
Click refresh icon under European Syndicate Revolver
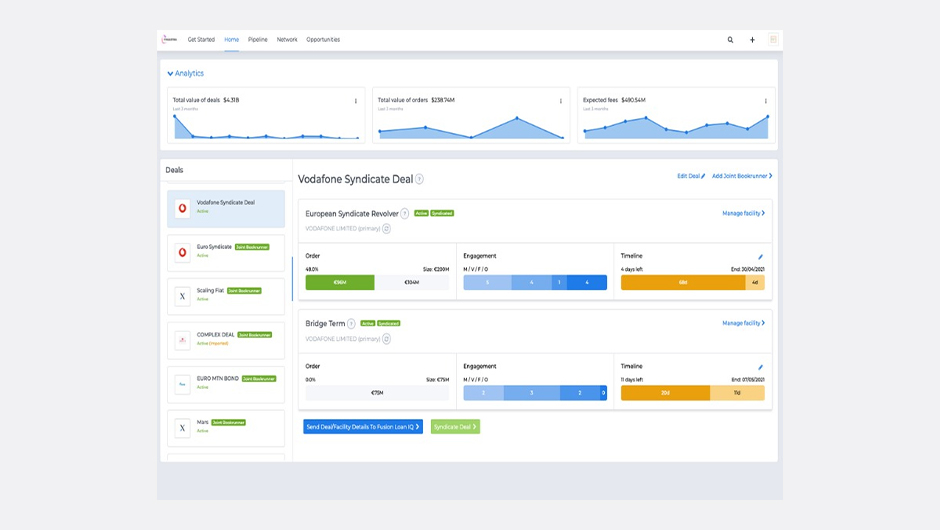click(387, 228)
